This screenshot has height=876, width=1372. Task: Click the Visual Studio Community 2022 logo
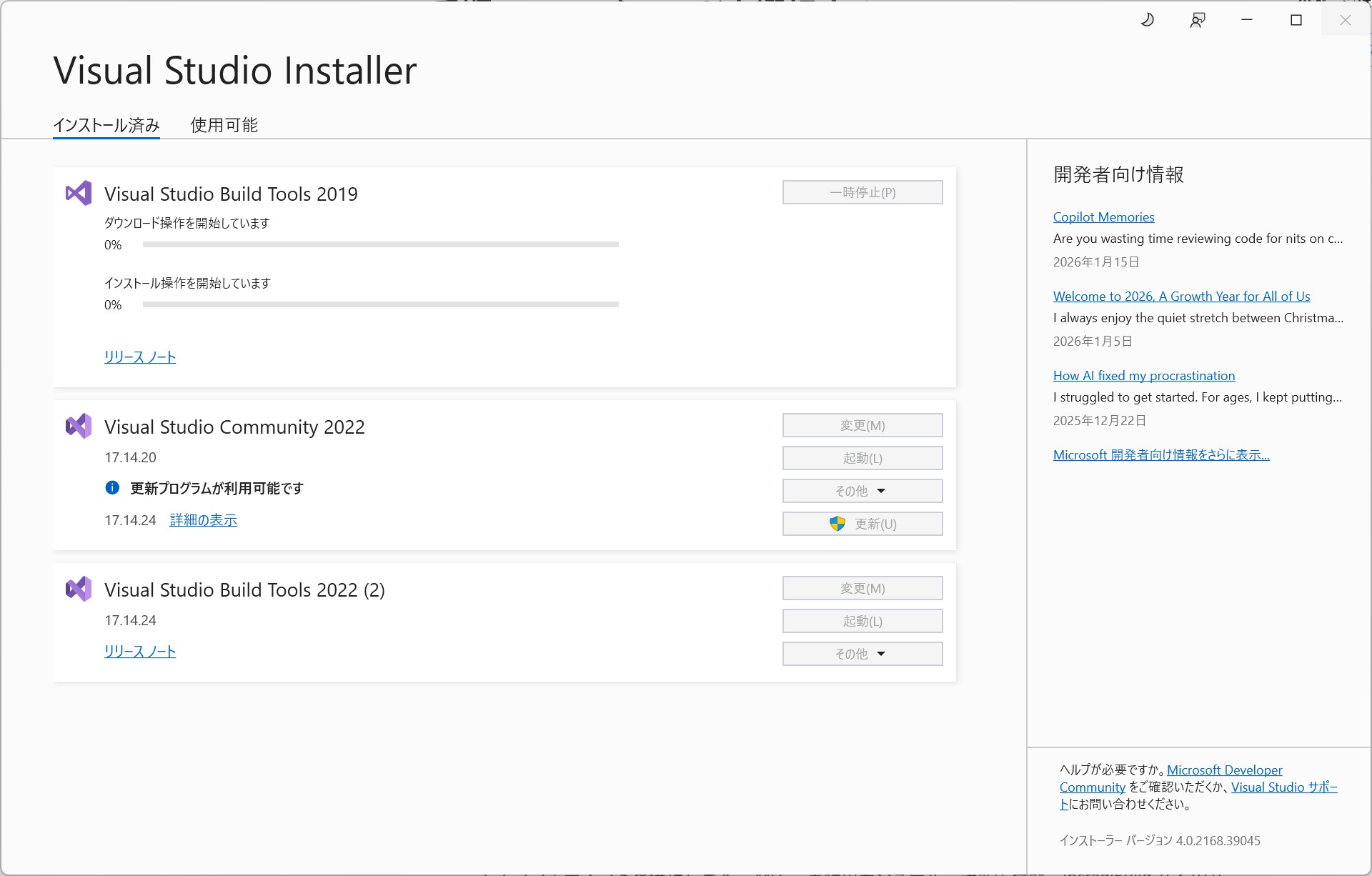tap(79, 427)
